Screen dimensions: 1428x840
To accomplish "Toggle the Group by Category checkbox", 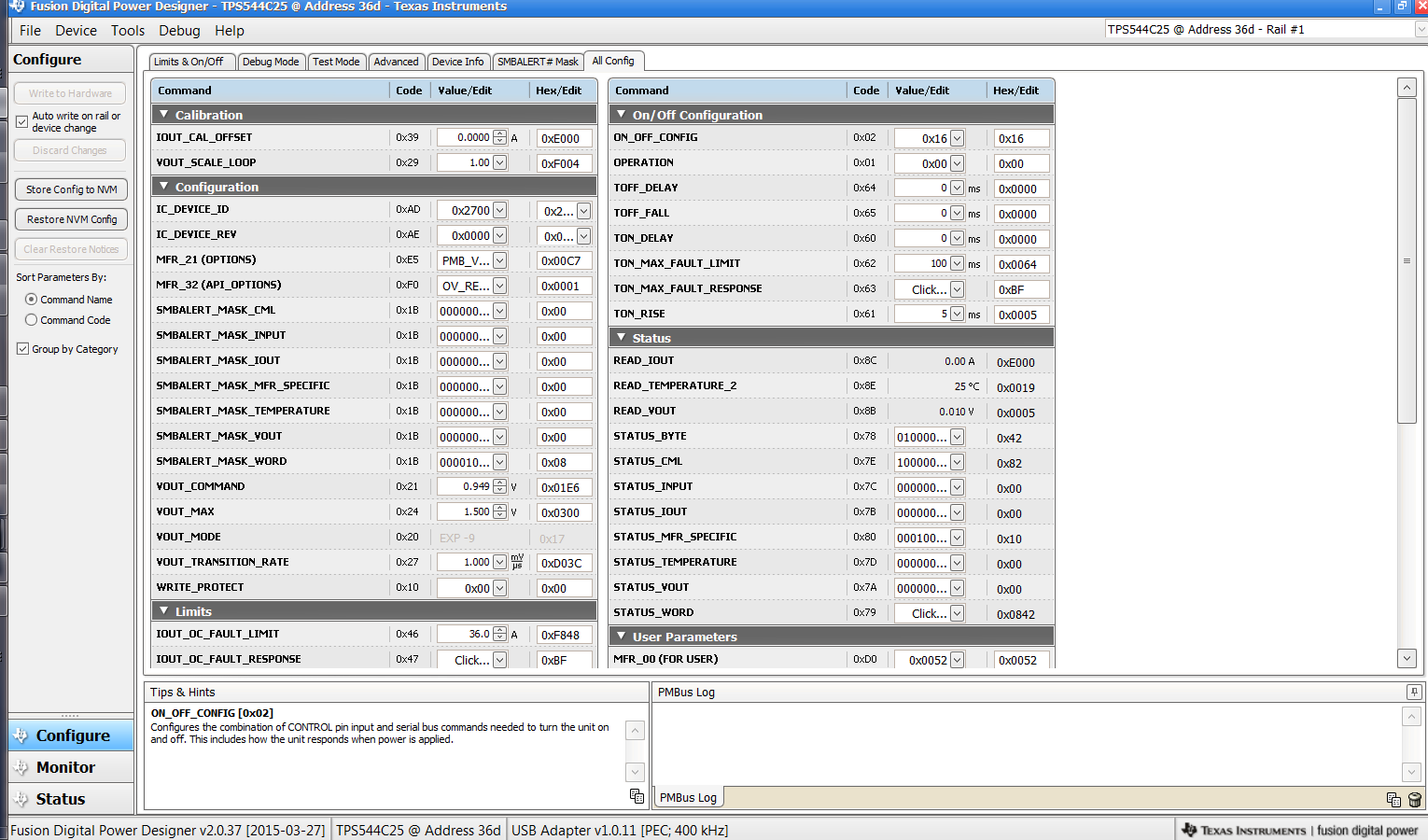I will 21,348.
